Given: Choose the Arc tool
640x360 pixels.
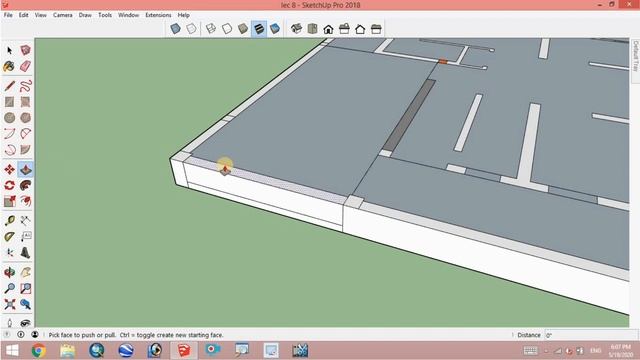Looking at the screenshot, I should [9, 133].
